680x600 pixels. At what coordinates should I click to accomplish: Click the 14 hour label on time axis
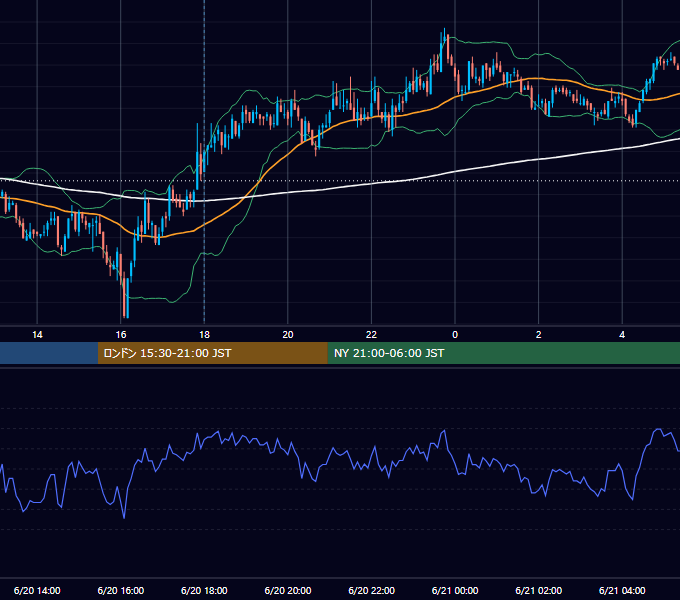[x=37, y=335]
